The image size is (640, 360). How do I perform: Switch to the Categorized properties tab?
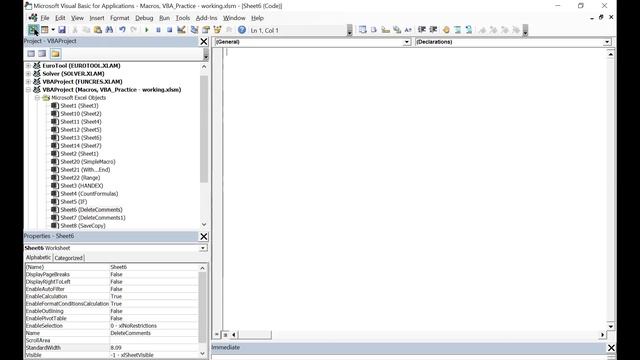(69, 258)
